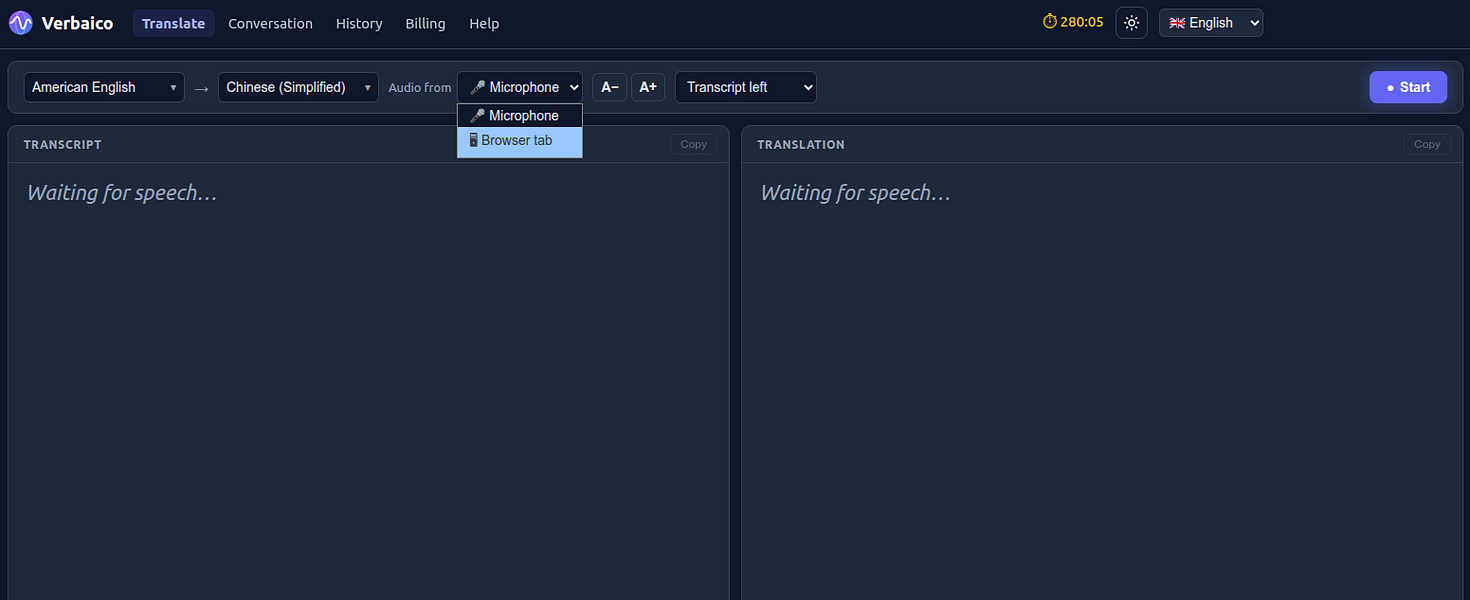The image size is (1470, 600).
Task: Copy the Transcript panel text
Action: tap(694, 144)
